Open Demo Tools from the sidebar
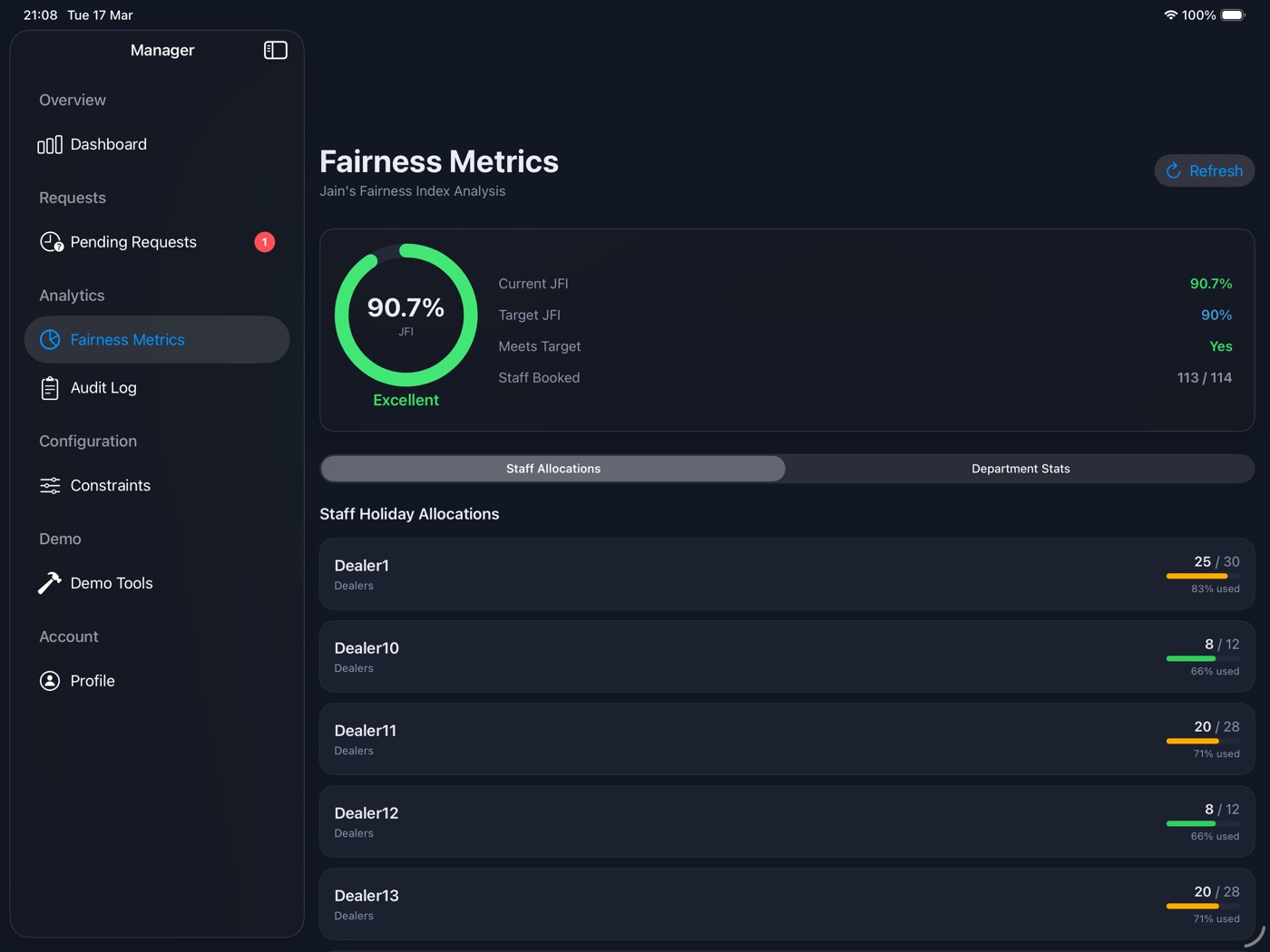 tap(157, 583)
